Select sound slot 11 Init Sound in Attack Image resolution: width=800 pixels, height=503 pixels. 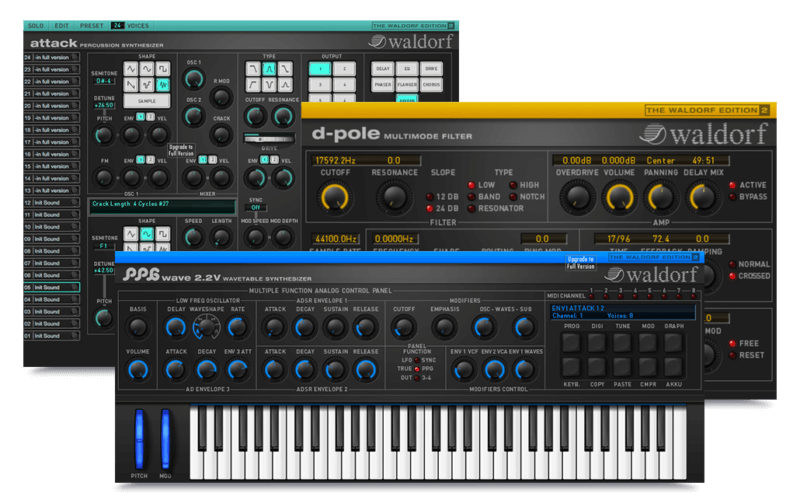(52, 215)
